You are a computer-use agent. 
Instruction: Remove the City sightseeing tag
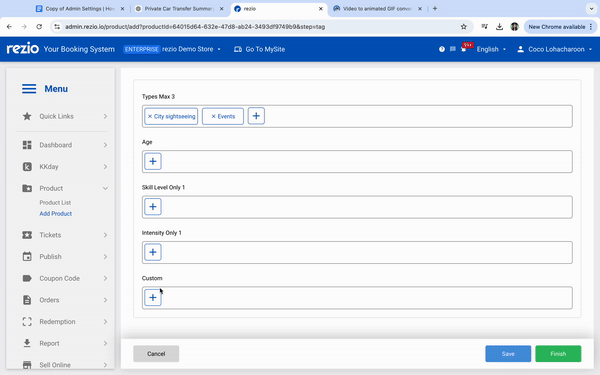pyautogui.click(x=150, y=116)
